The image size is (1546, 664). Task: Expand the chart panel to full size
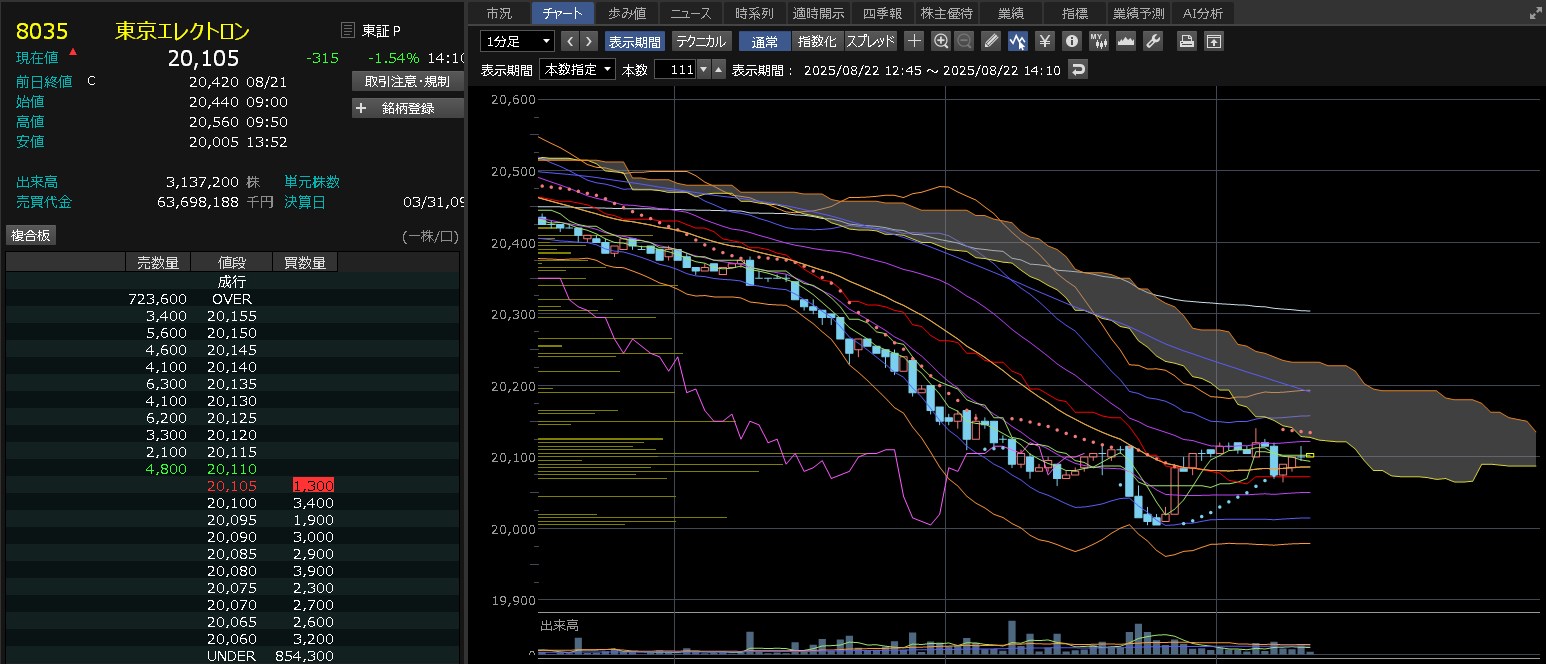[x=1535, y=13]
